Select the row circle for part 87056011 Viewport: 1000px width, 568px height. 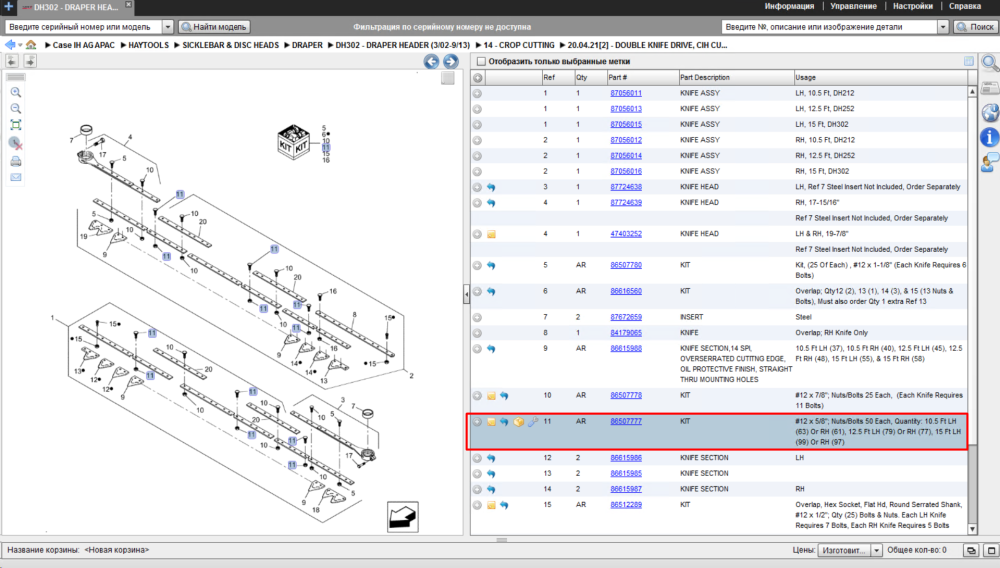point(477,93)
